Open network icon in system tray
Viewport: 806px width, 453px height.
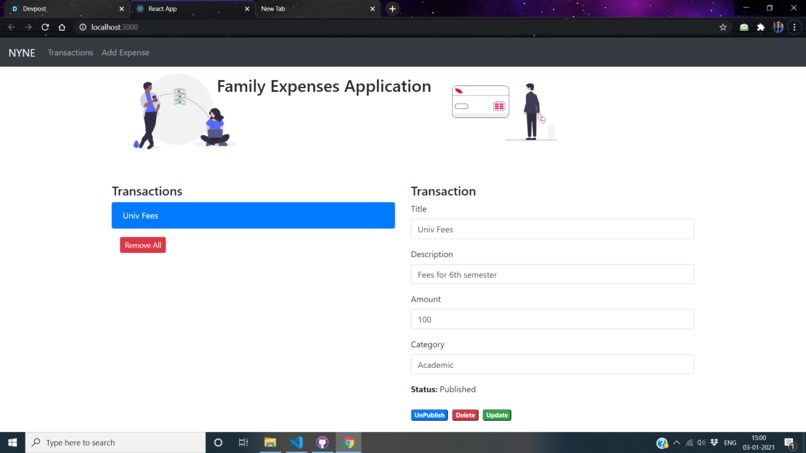point(689,442)
